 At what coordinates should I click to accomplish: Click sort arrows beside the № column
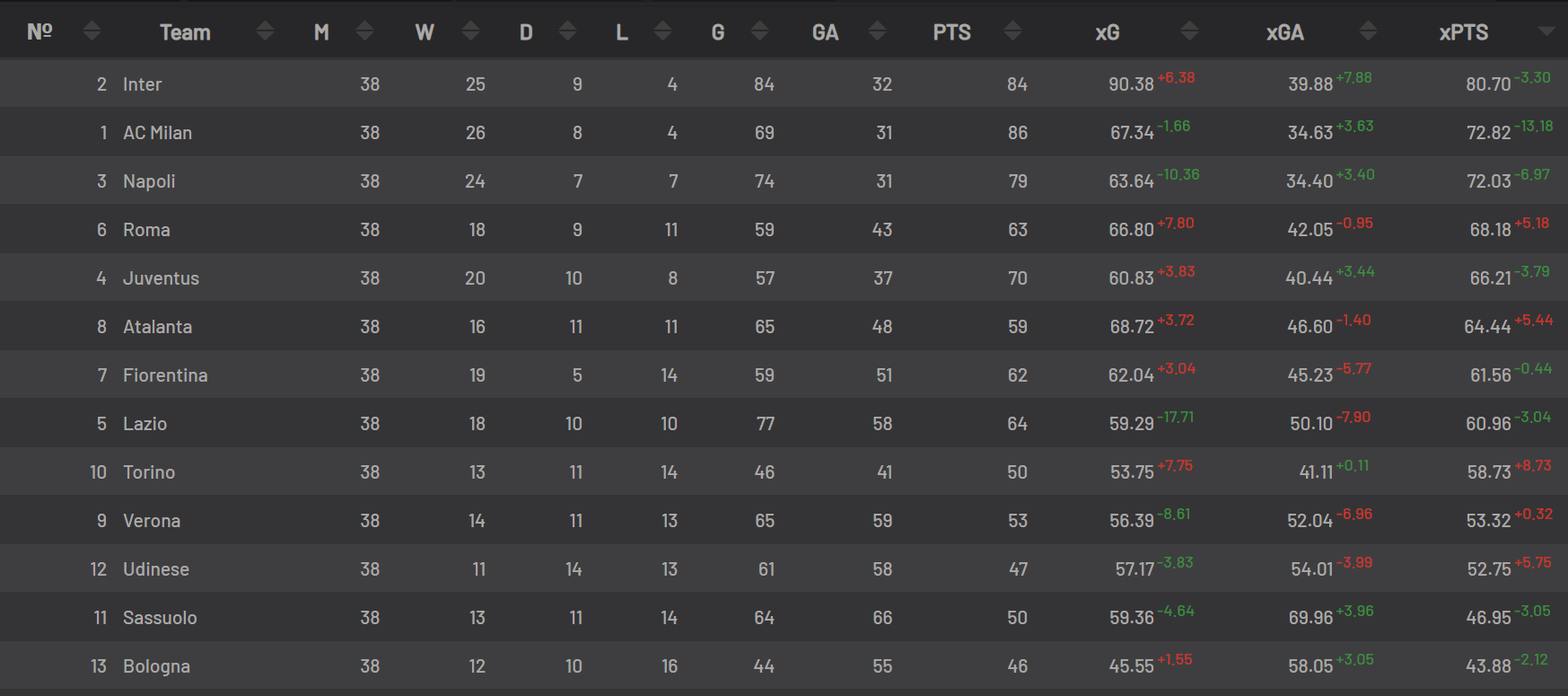coord(92,31)
